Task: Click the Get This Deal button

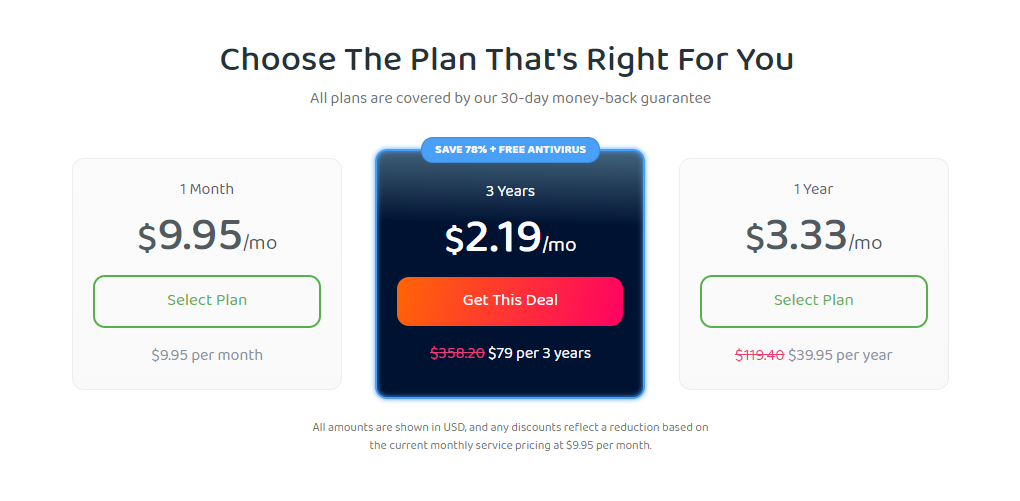Action: point(510,301)
